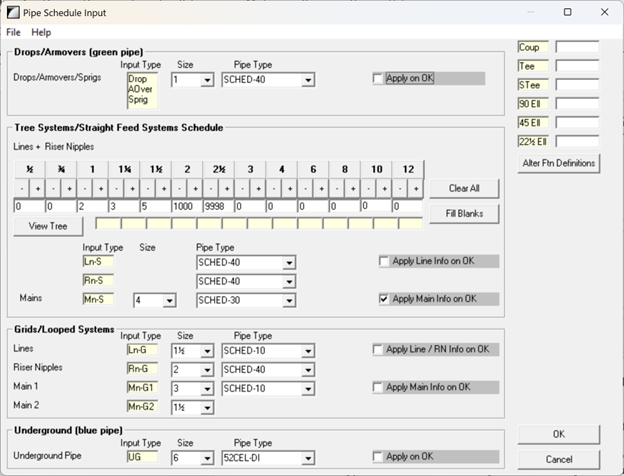This screenshot has width=624, height=476.
Task: Click the minus button under the 6 size
Action: pos(305,188)
